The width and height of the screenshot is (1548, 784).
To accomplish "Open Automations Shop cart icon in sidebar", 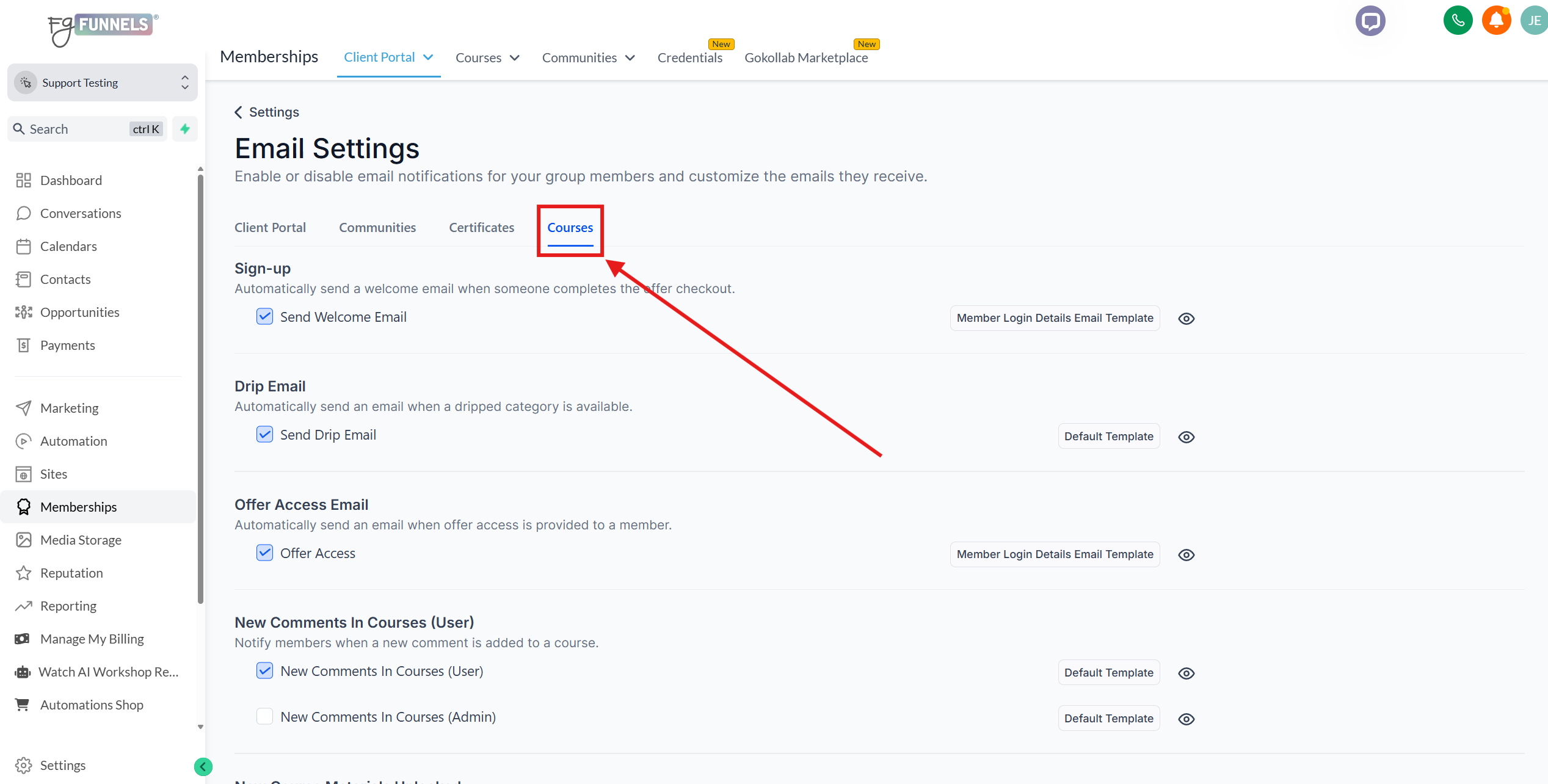I will tap(23, 705).
